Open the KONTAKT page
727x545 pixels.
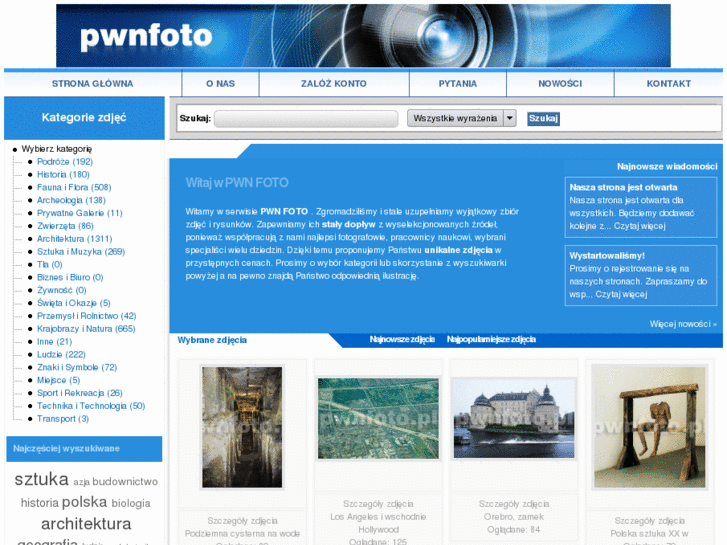coord(669,83)
